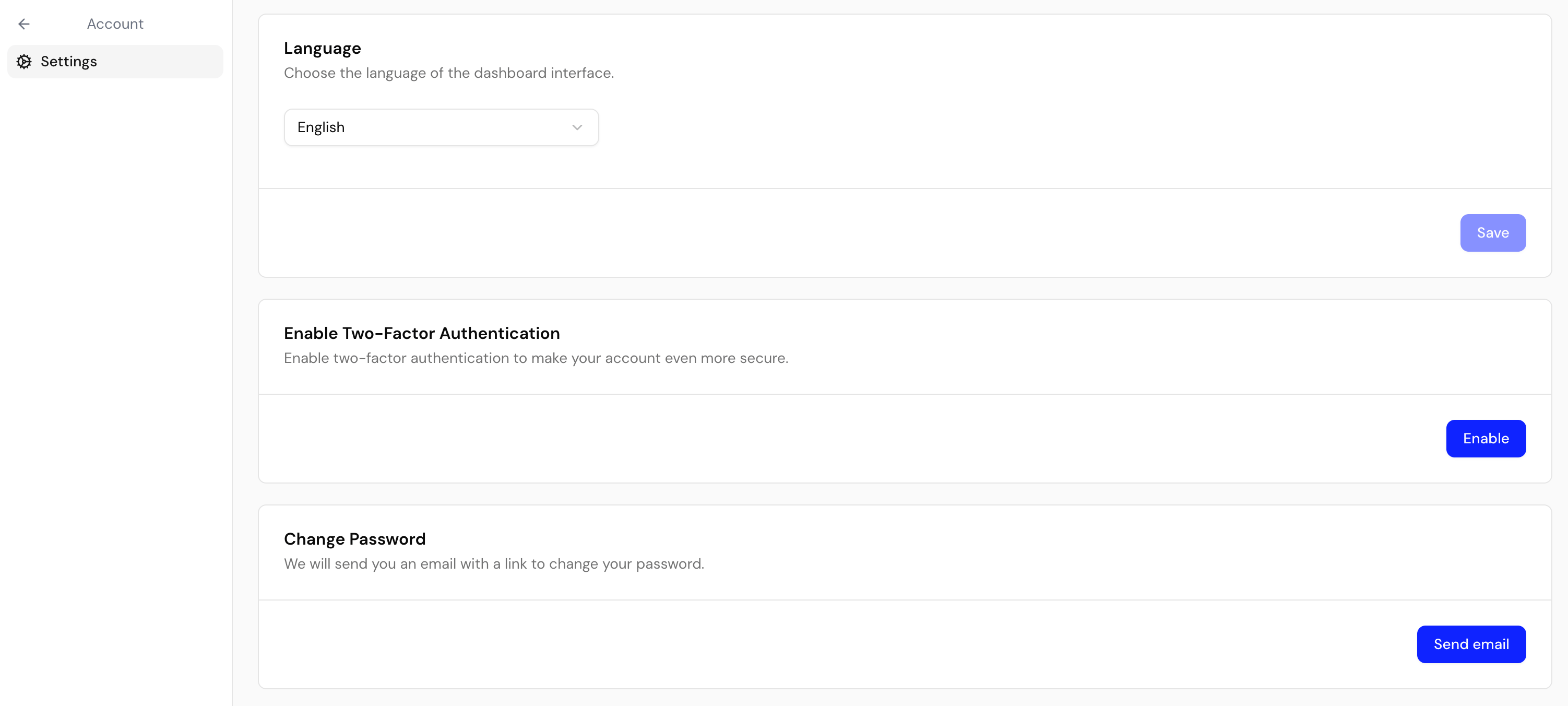This screenshot has height=706, width=1568.
Task: Send password change email
Action: pyautogui.click(x=1470, y=644)
